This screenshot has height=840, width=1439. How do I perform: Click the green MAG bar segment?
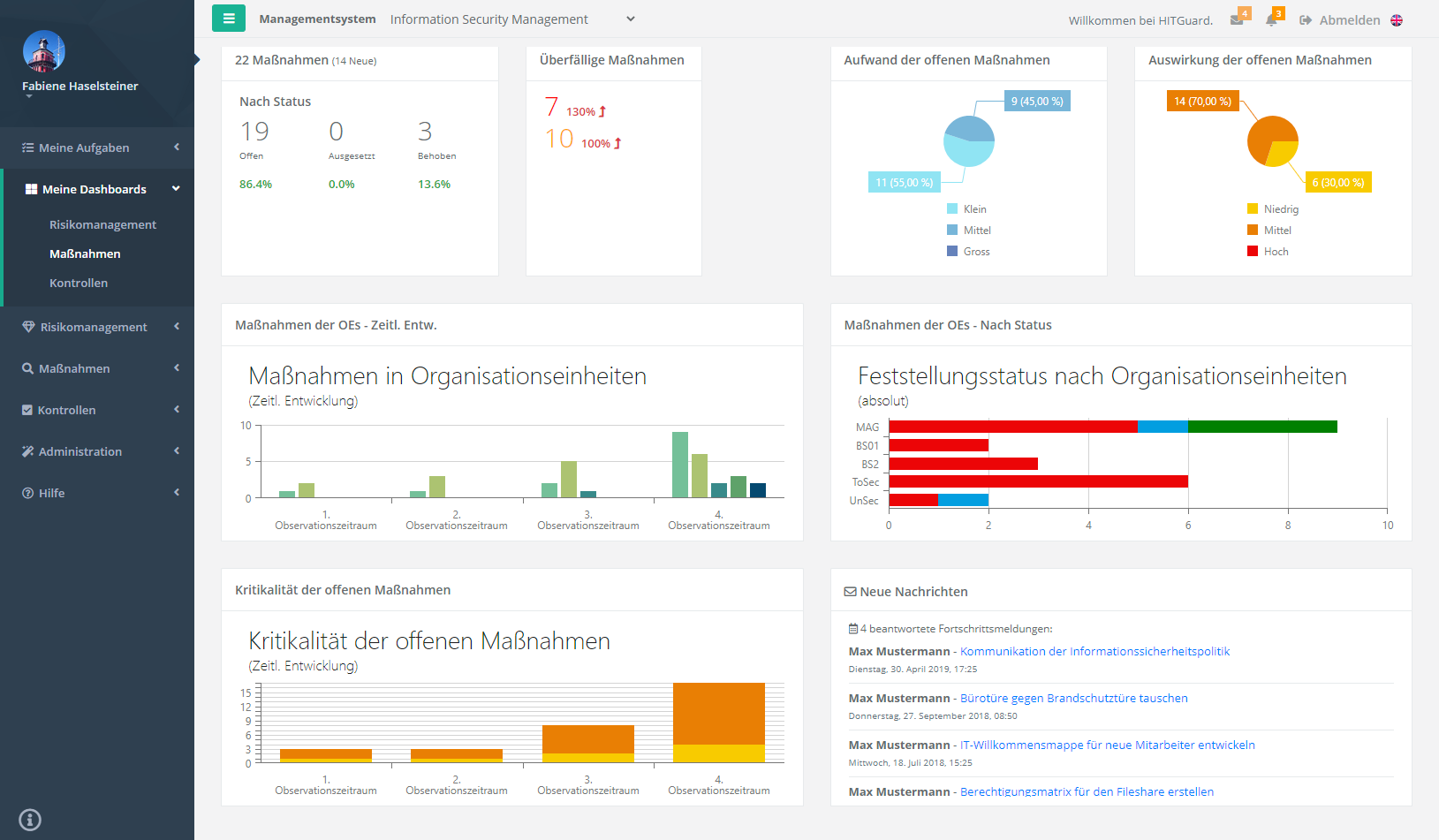click(1261, 427)
